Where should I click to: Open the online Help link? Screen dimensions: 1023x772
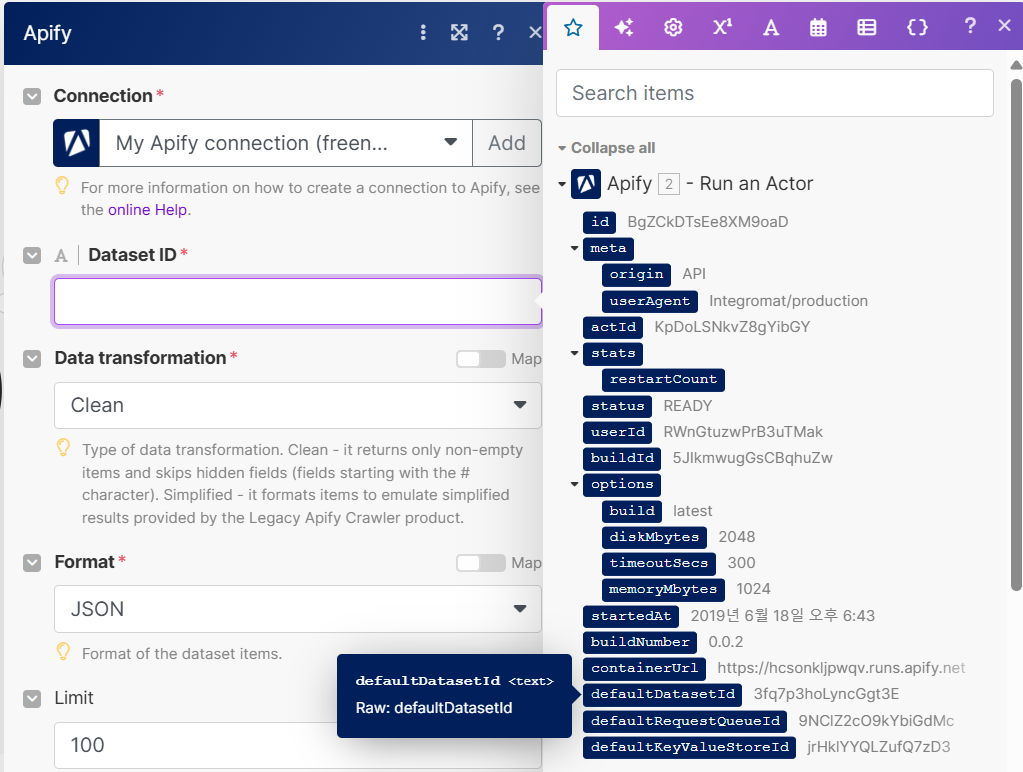pyautogui.click(x=148, y=210)
